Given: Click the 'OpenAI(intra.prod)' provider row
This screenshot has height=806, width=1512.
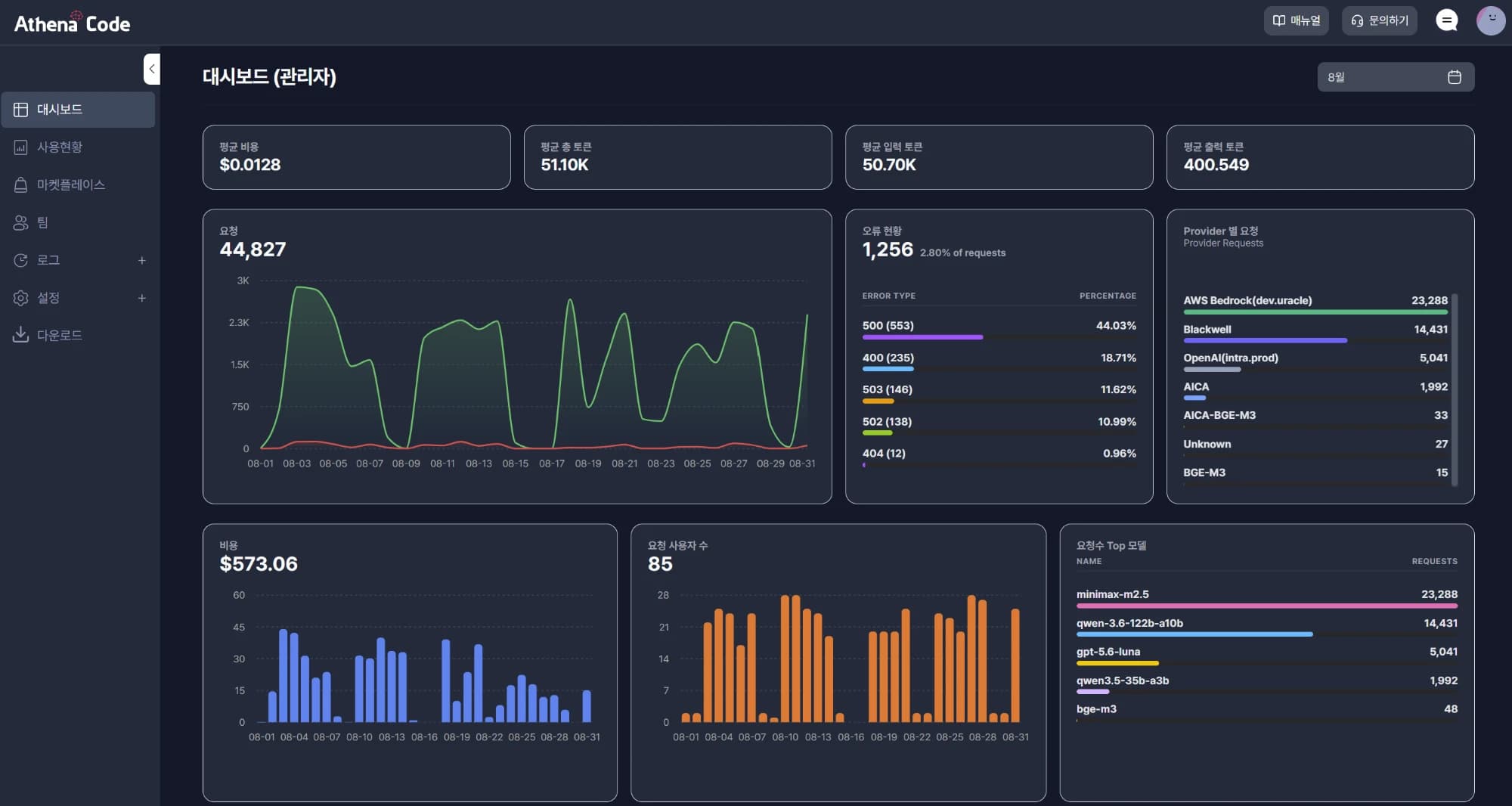Looking at the screenshot, I should (1315, 362).
